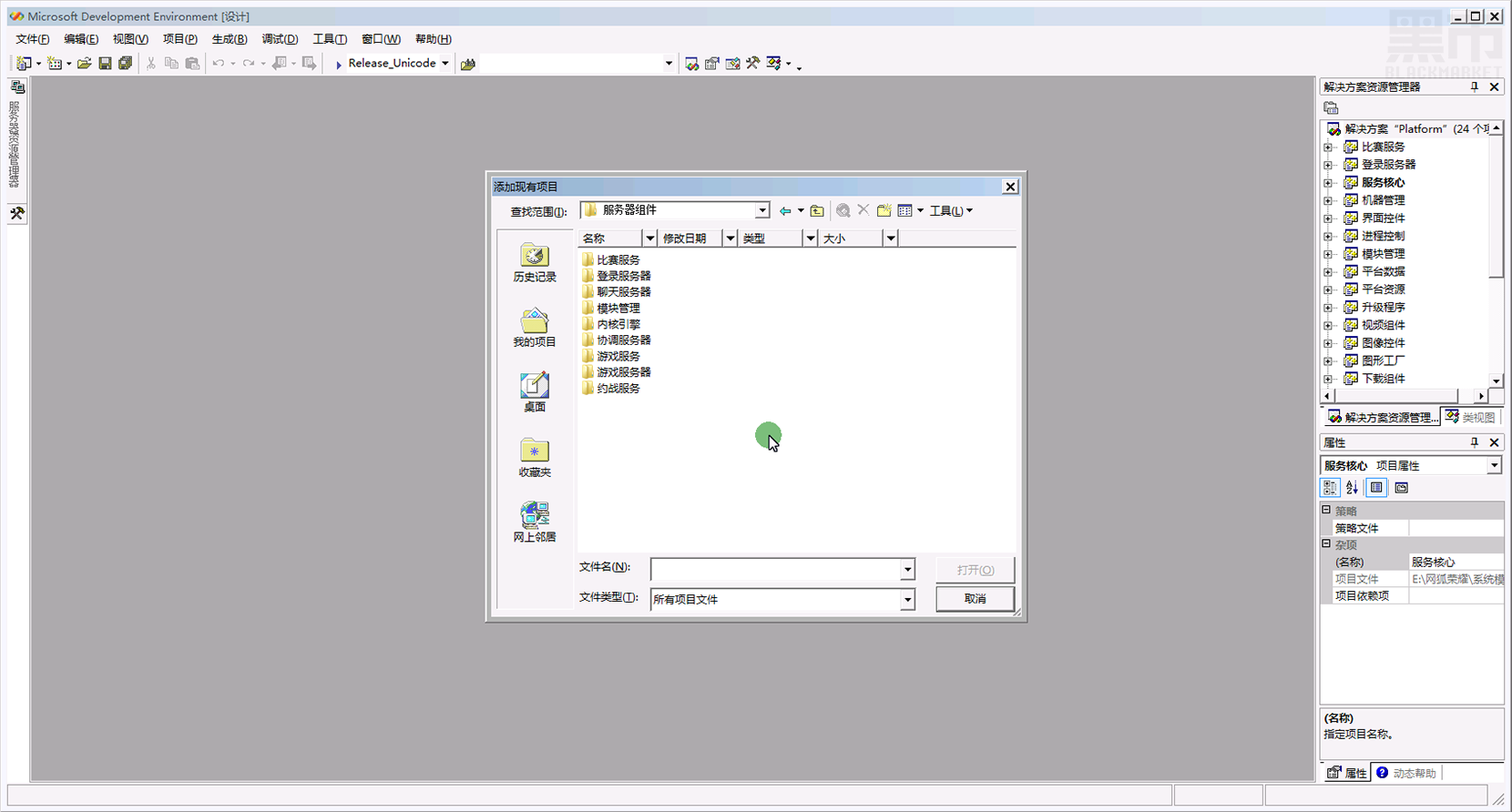Click the Toolbox side tab icon
The height and width of the screenshot is (812, 1512).
coord(17,213)
